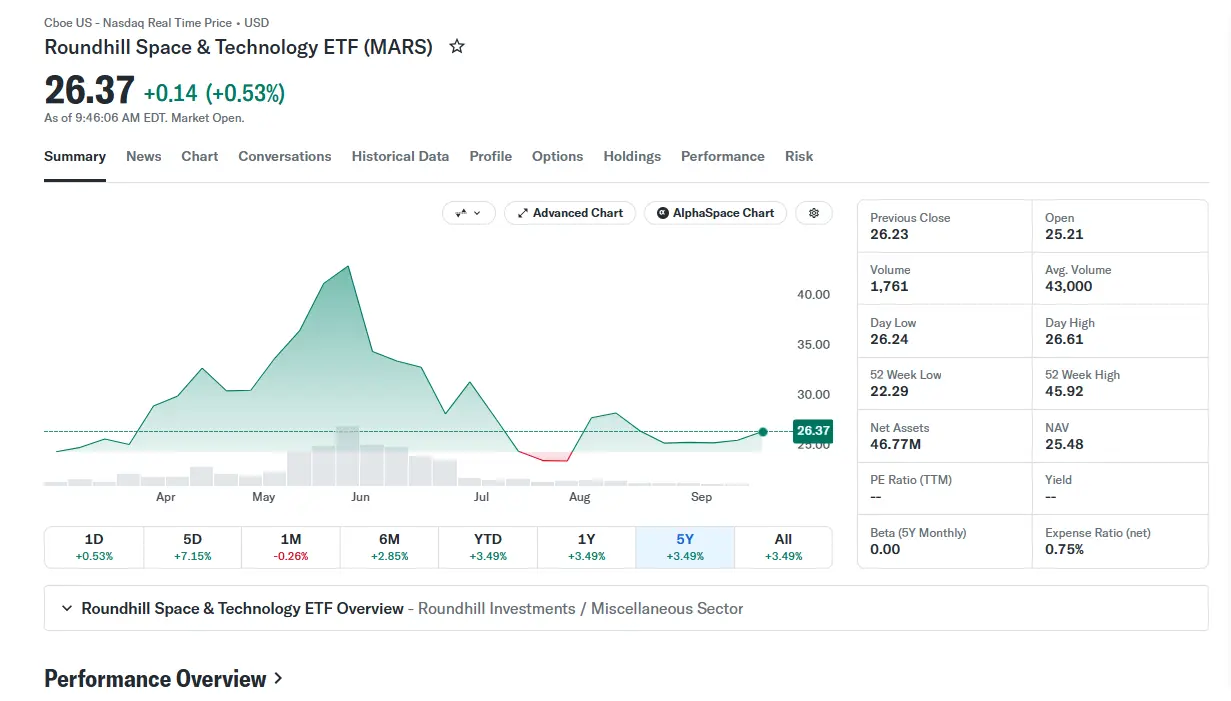Open the Historical Data tab
1231x701 pixels.
pyautogui.click(x=400, y=157)
